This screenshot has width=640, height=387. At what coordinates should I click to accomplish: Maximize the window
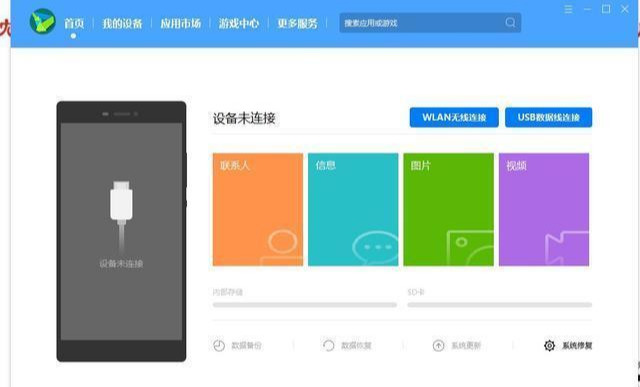point(606,9)
